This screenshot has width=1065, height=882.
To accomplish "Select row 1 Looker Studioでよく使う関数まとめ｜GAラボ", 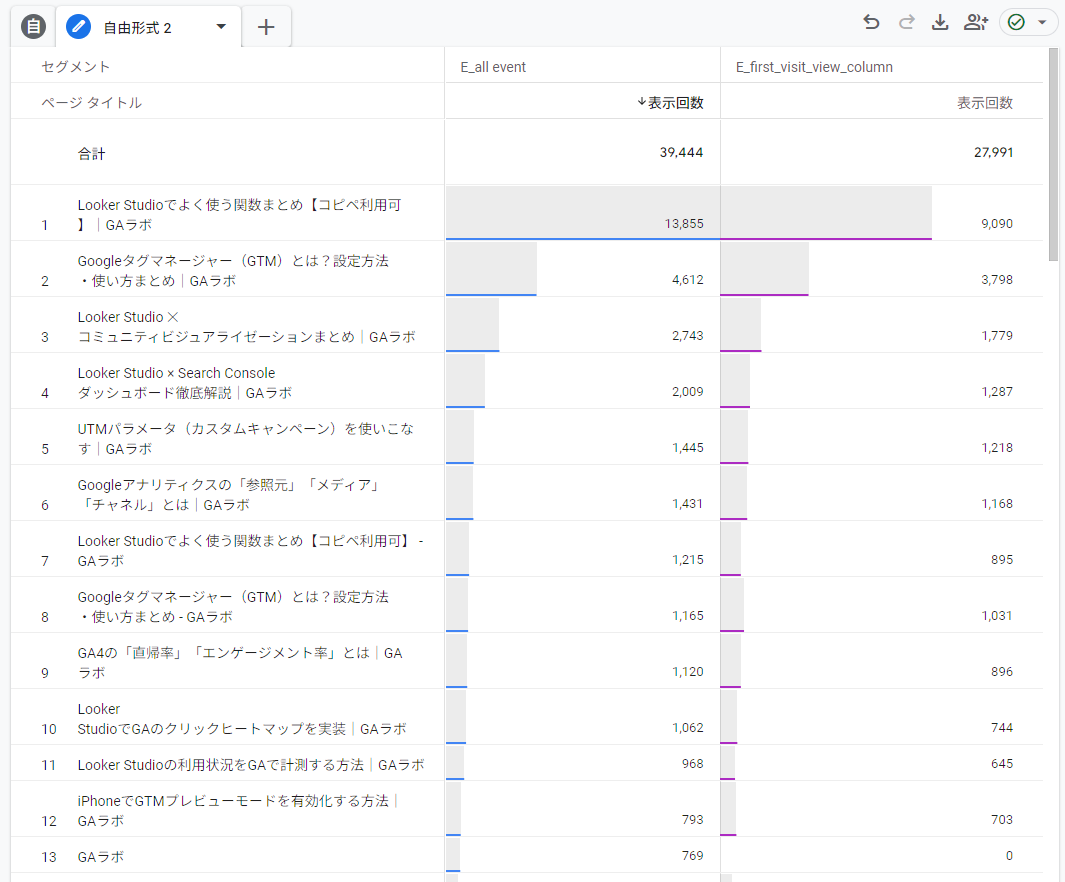I will pyautogui.click(x=240, y=215).
